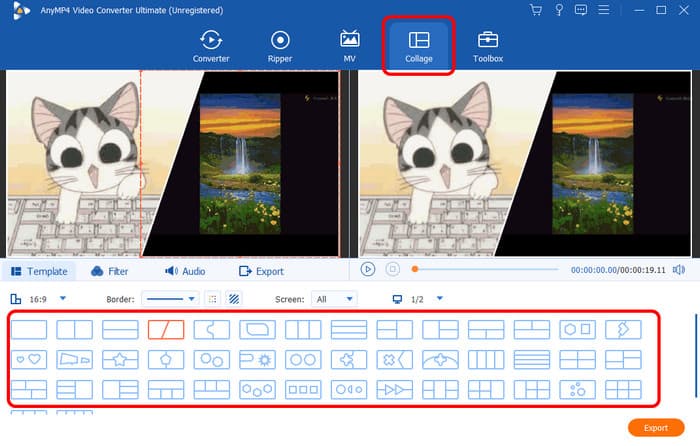Click the playback progress slider
The height and width of the screenshot is (446, 700).
coord(486,269)
